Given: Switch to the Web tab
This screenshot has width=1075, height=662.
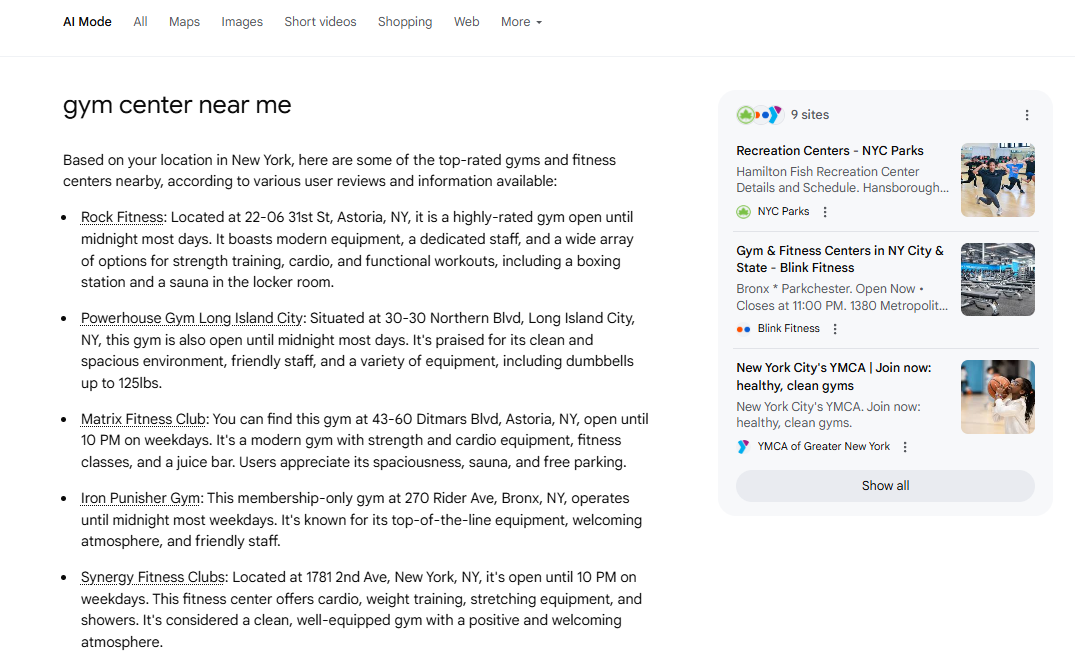Looking at the screenshot, I should tap(466, 22).
